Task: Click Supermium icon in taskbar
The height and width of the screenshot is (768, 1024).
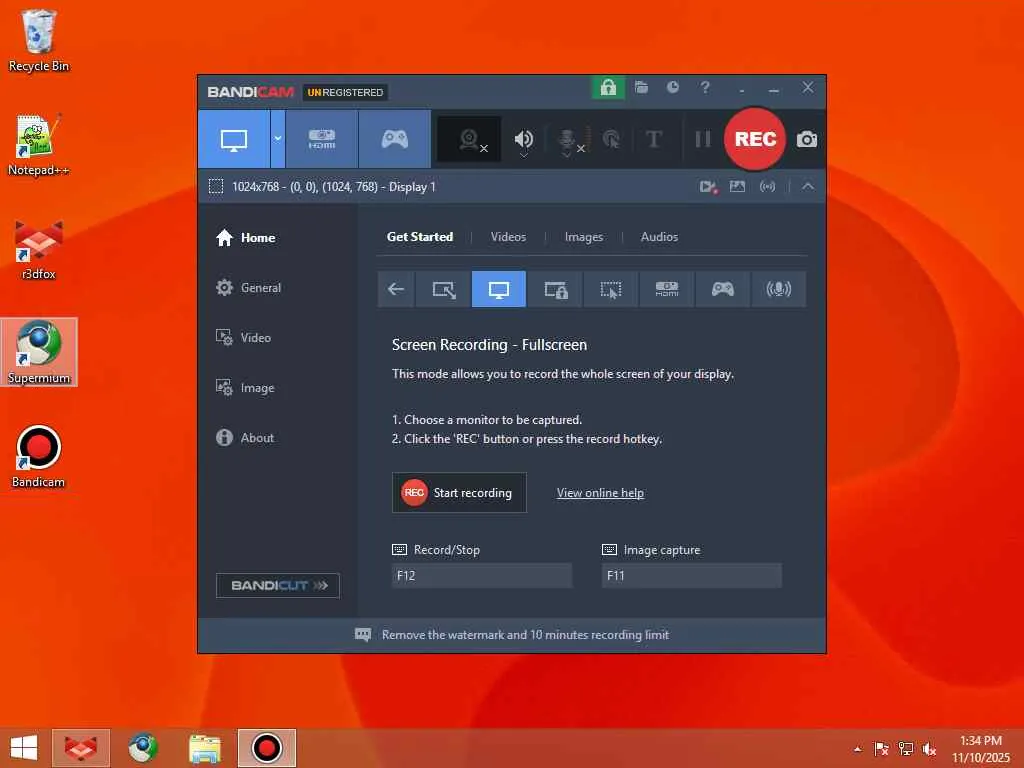Action: pyautogui.click(x=142, y=748)
